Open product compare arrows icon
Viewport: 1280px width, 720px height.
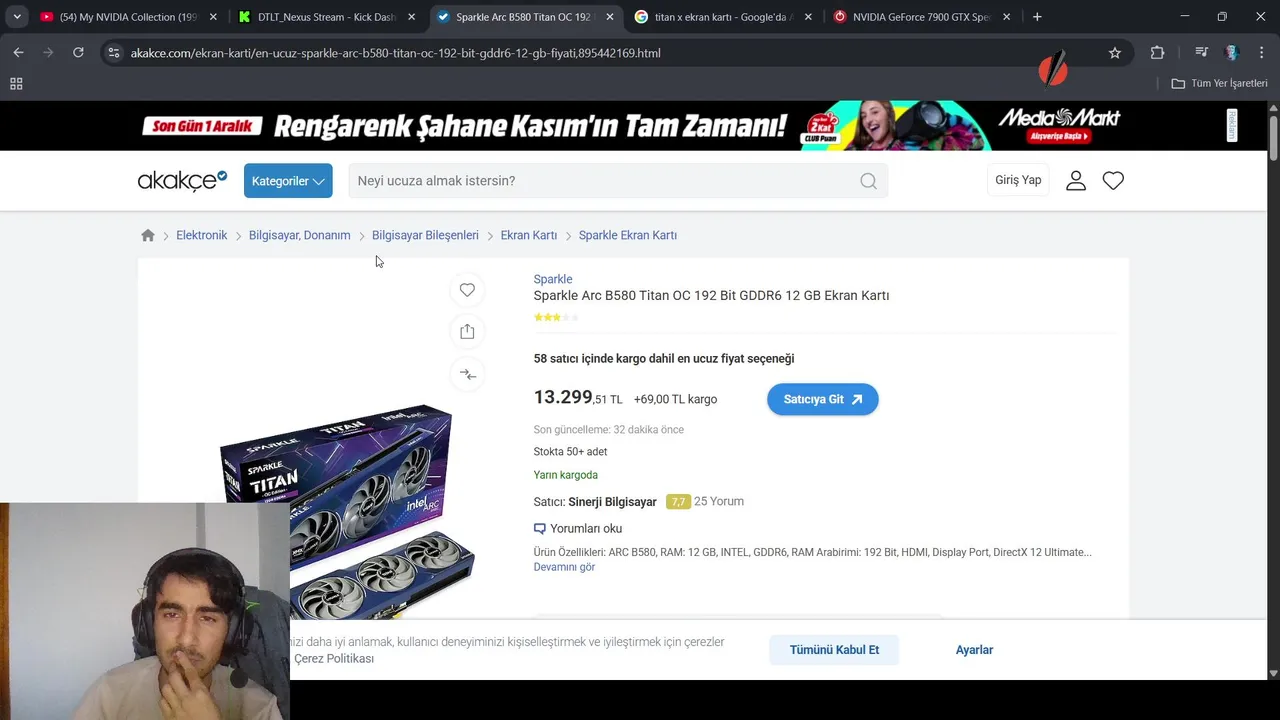(467, 374)
